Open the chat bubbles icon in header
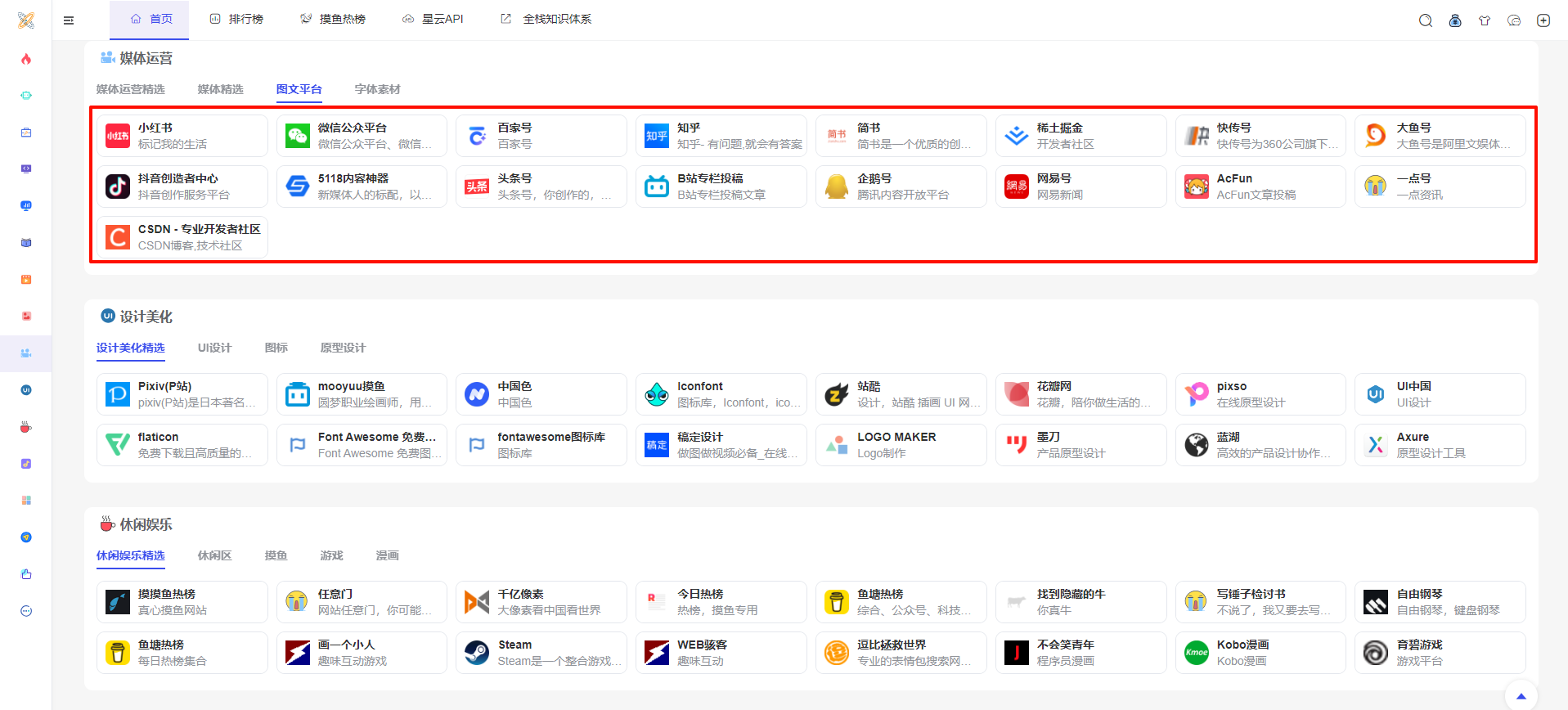 tap(1513, 20)
